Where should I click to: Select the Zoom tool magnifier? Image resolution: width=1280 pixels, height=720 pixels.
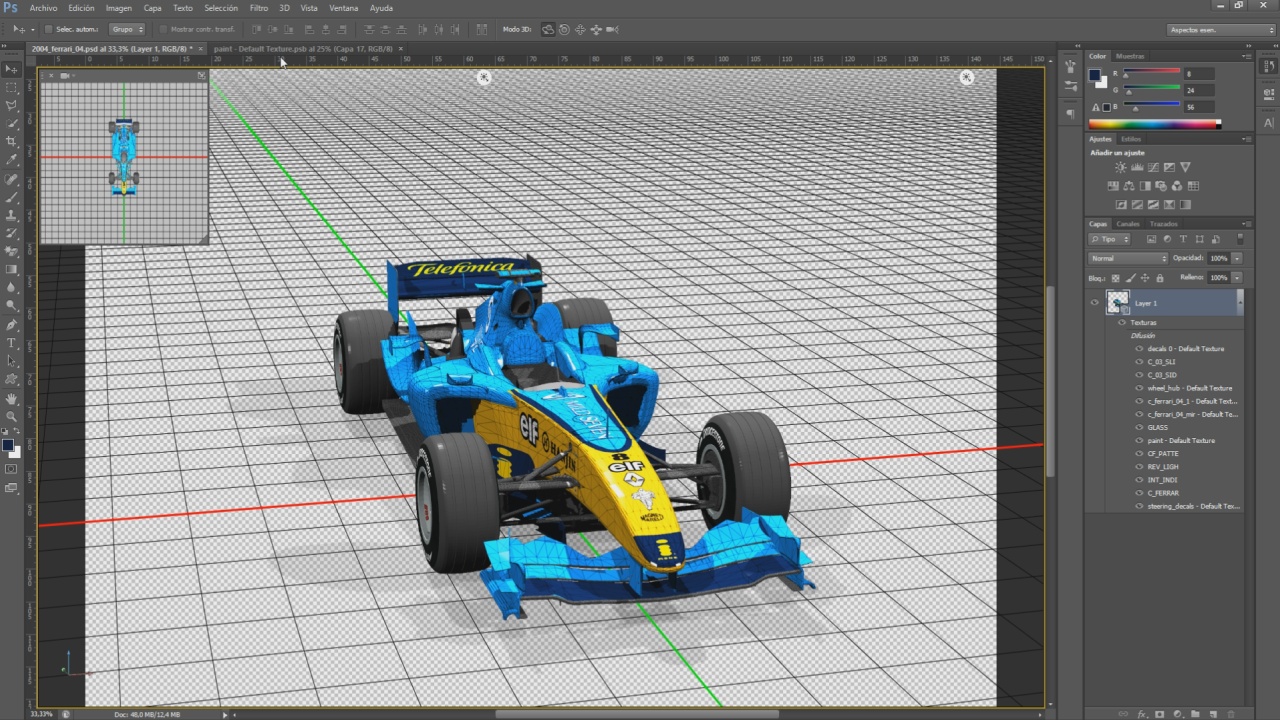coord(12,416)
